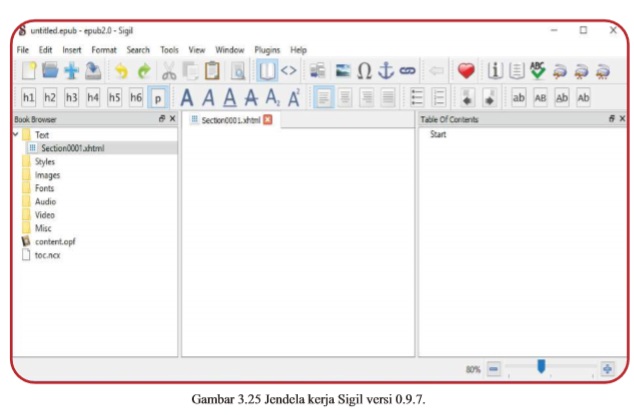Add existing files with blue plus icon

click(72, 71)
